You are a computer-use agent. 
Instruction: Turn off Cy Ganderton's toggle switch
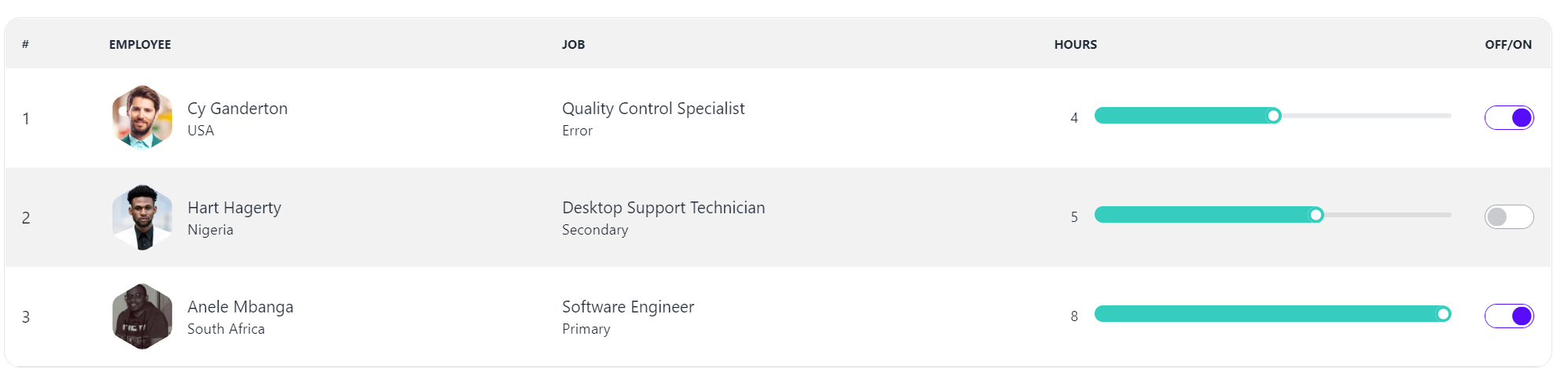1508,118
